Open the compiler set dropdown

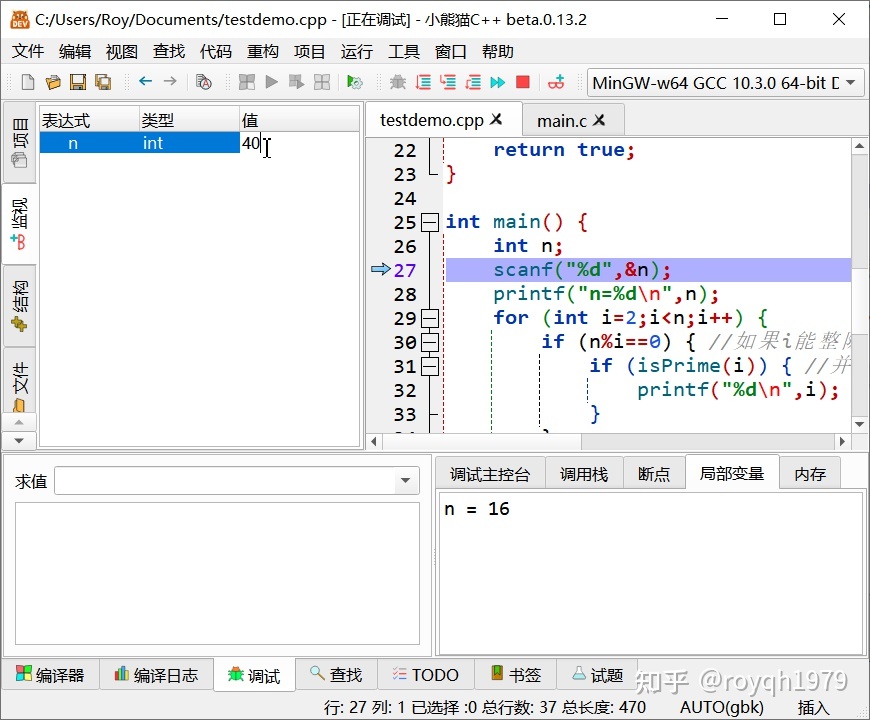[726, 83]
